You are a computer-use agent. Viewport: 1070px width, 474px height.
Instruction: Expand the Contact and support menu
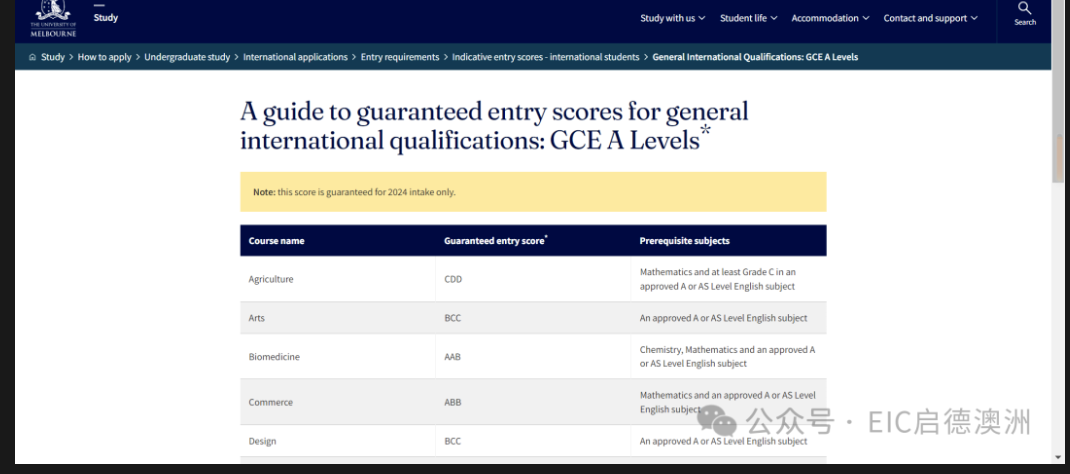point(930,18)
